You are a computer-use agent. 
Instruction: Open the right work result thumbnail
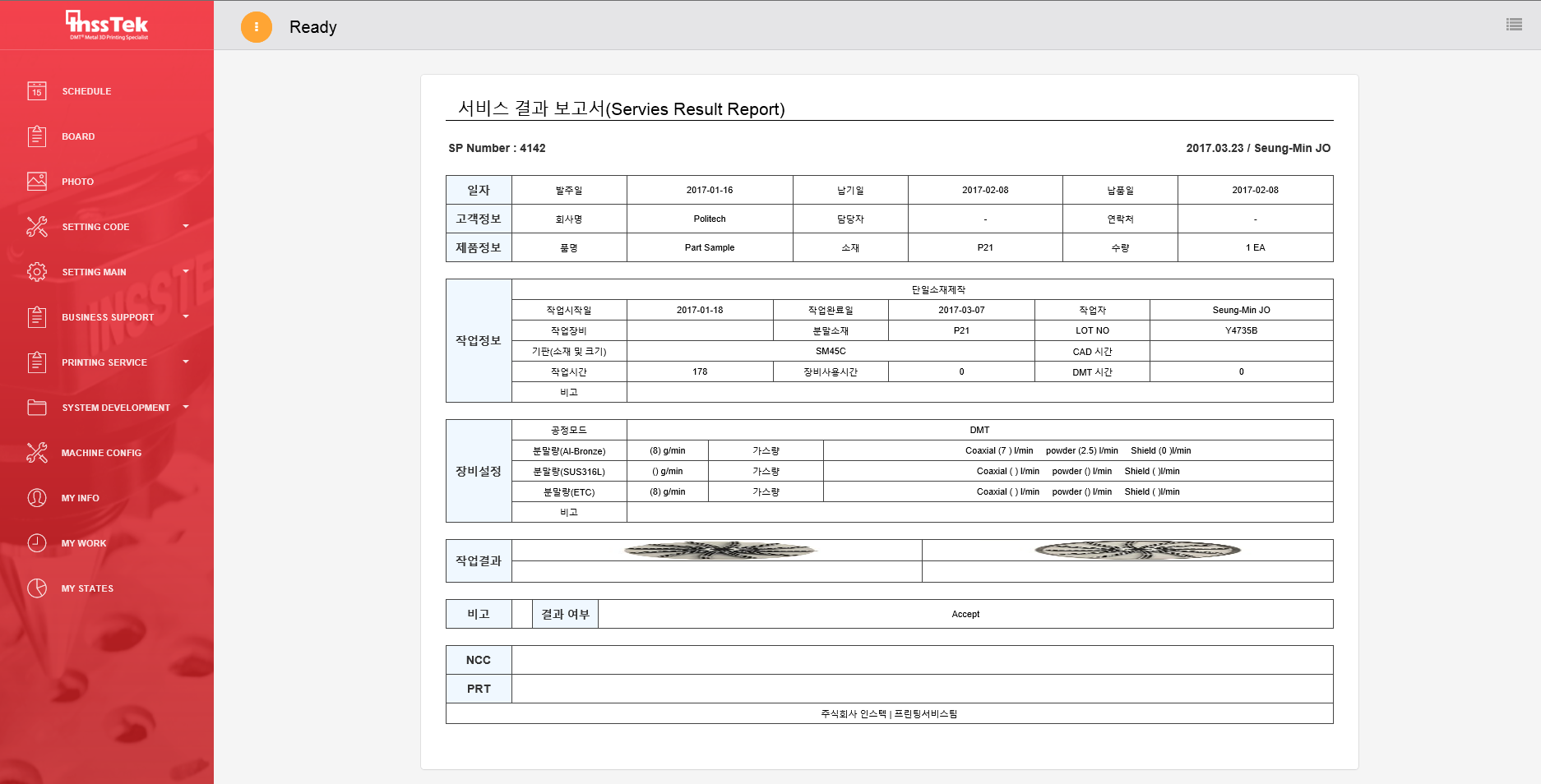coord(1137,551)
